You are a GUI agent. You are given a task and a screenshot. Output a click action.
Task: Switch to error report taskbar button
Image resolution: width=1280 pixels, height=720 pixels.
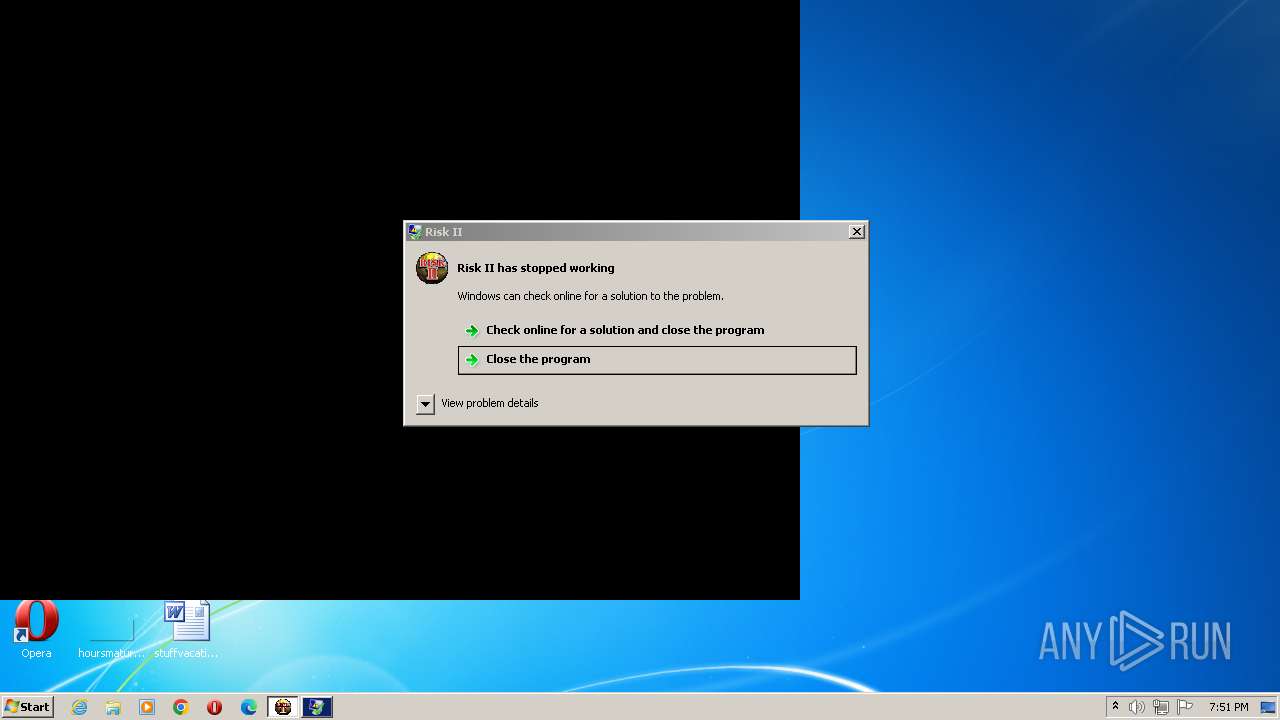click(x=317, y=707)
